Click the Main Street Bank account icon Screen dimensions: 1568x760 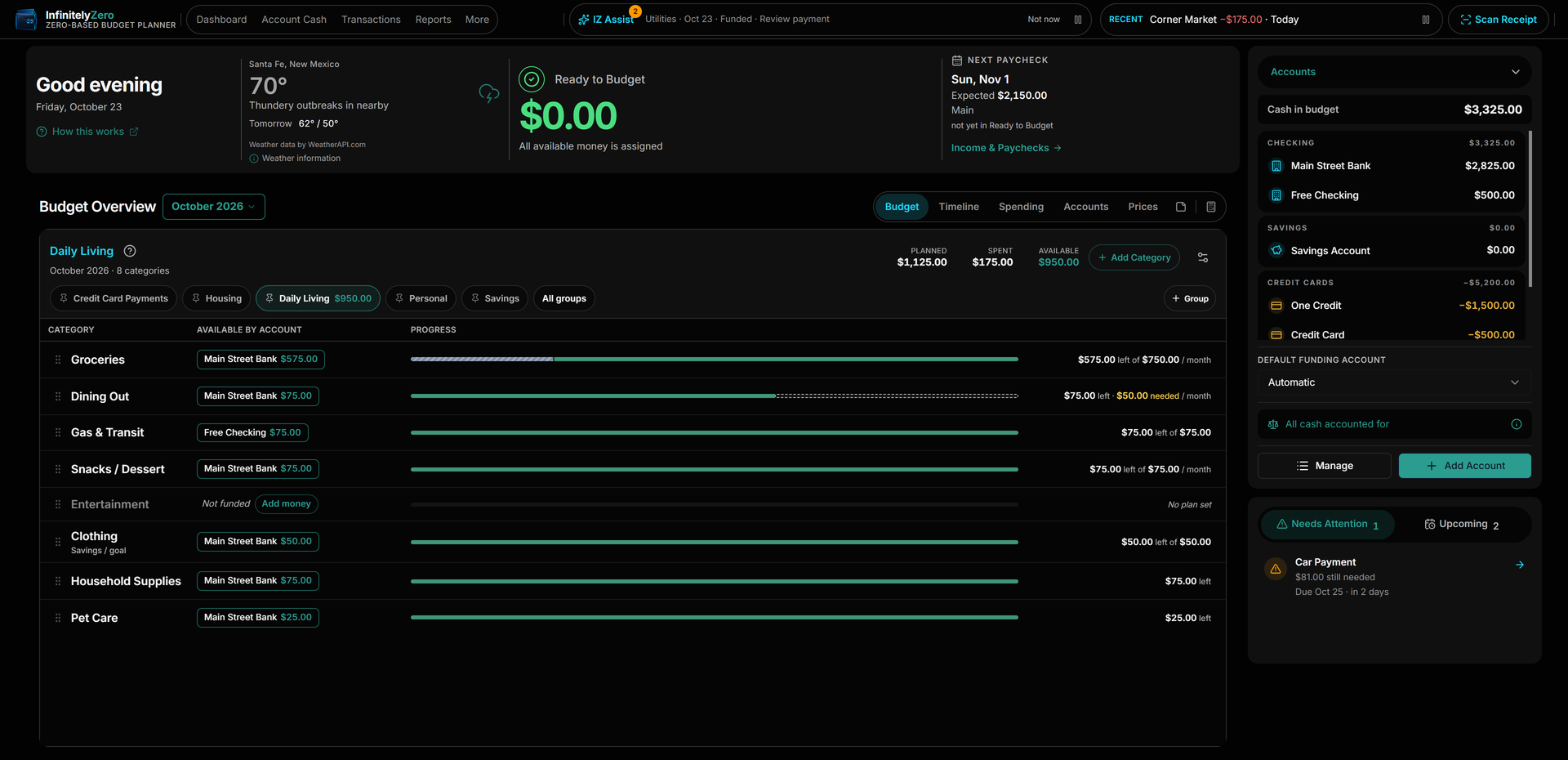pyautogui.click(x=1276, y=166)
